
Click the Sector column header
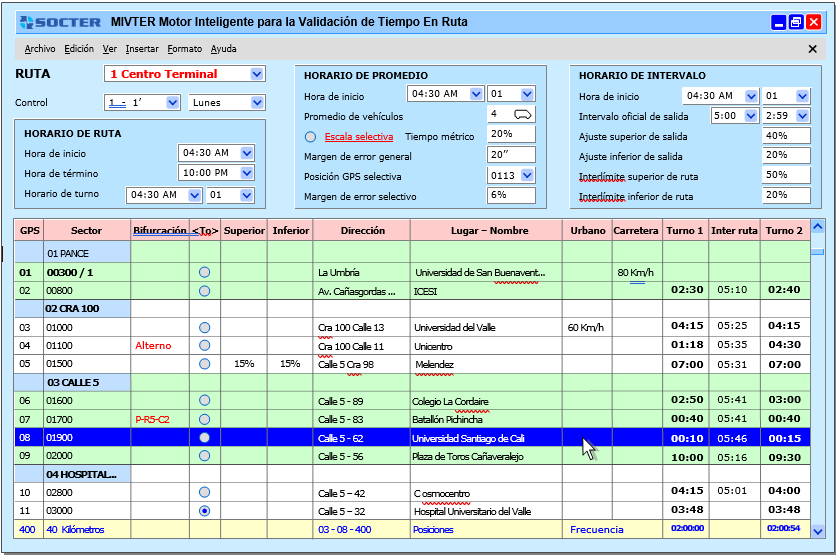(x=86, y=230)
